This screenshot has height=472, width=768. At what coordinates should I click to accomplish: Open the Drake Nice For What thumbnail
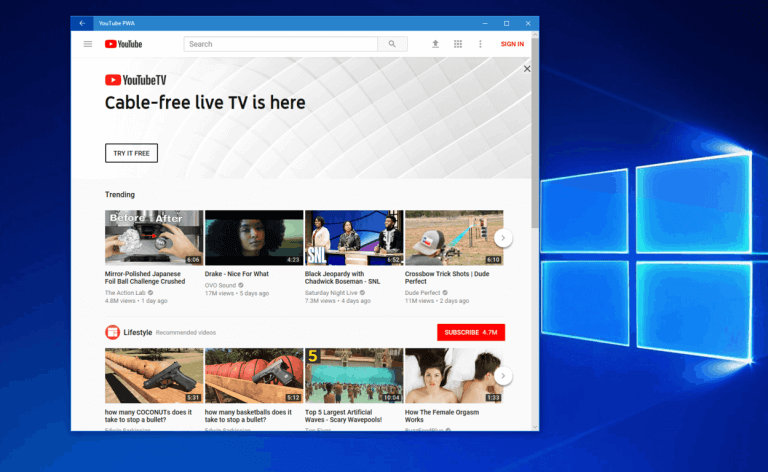coord(254,238)
